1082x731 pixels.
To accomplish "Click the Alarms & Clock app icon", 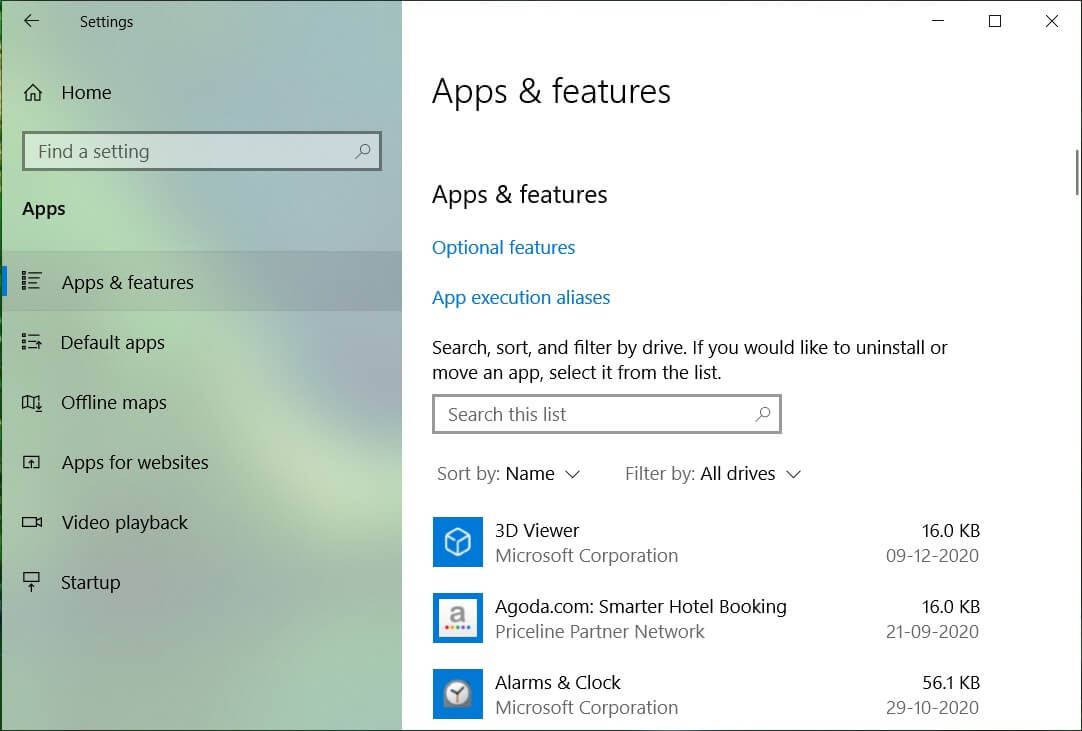I will pos(458,694).
